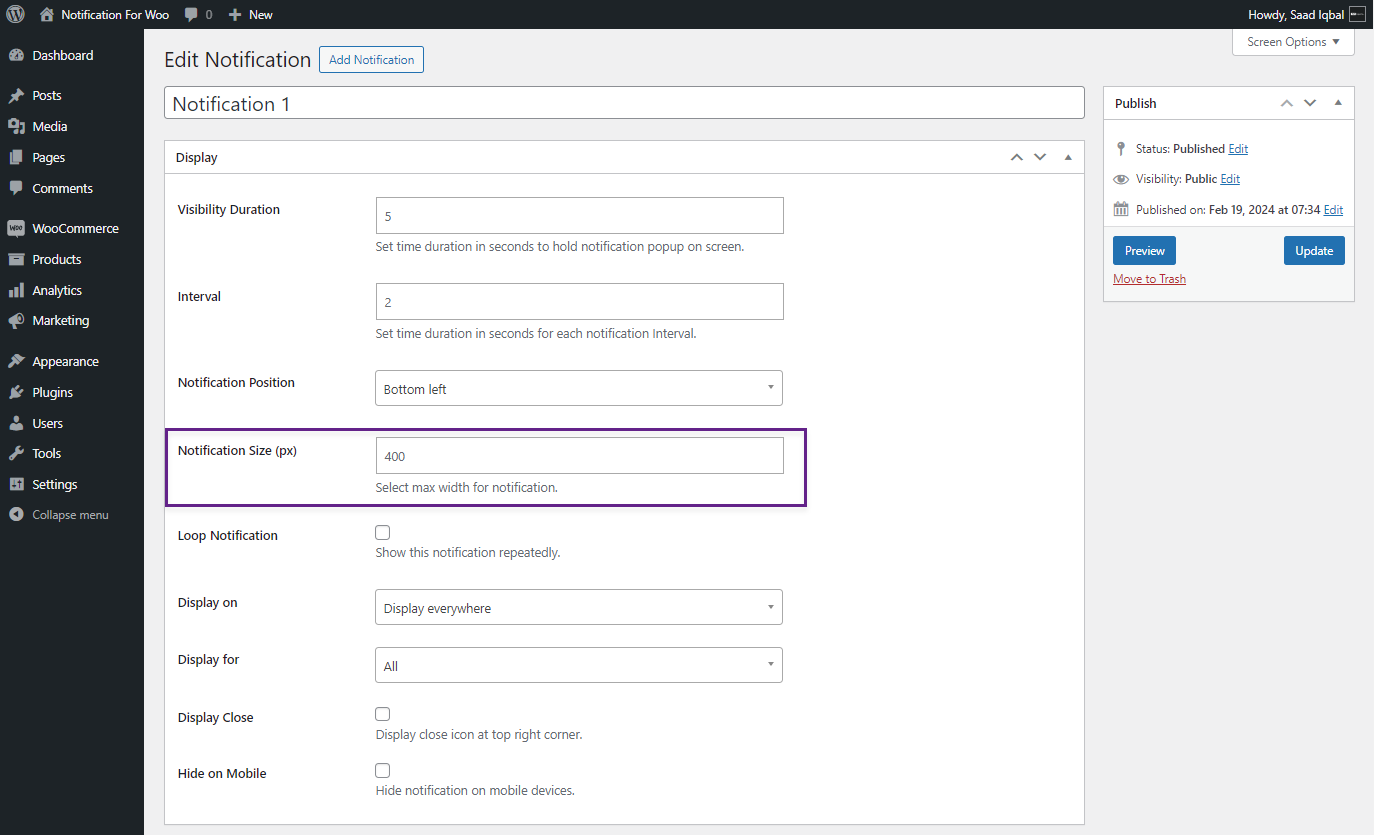The image size is (1374, 835).
Task: Click the Settings sliders icon
Action: (16, 485)
